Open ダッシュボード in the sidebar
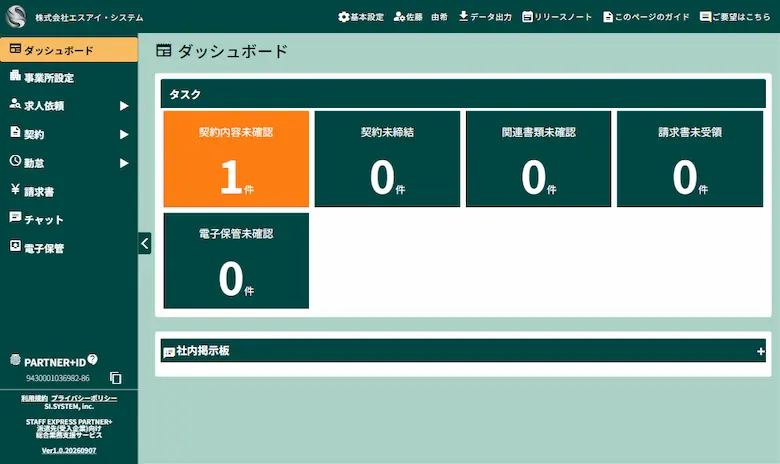Screen dimensions: 780x464 click(x=69, y=50)
